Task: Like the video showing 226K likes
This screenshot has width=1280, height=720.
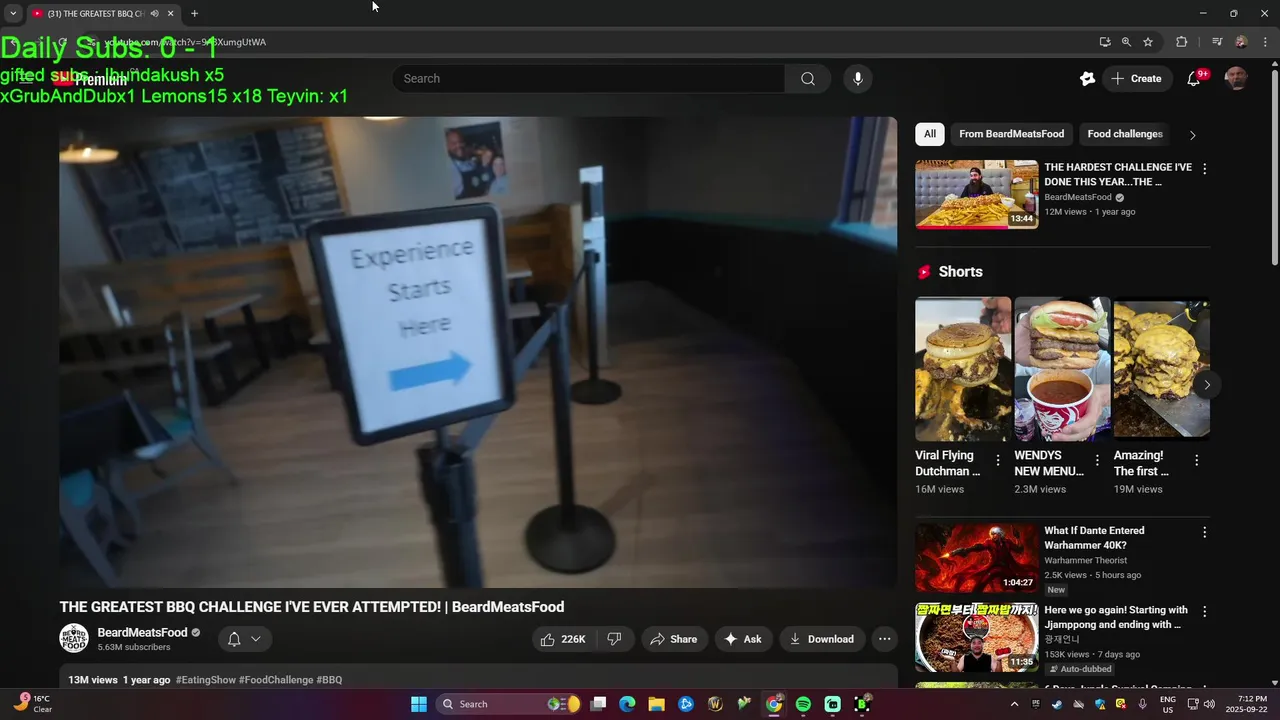Action: [563, 639]
